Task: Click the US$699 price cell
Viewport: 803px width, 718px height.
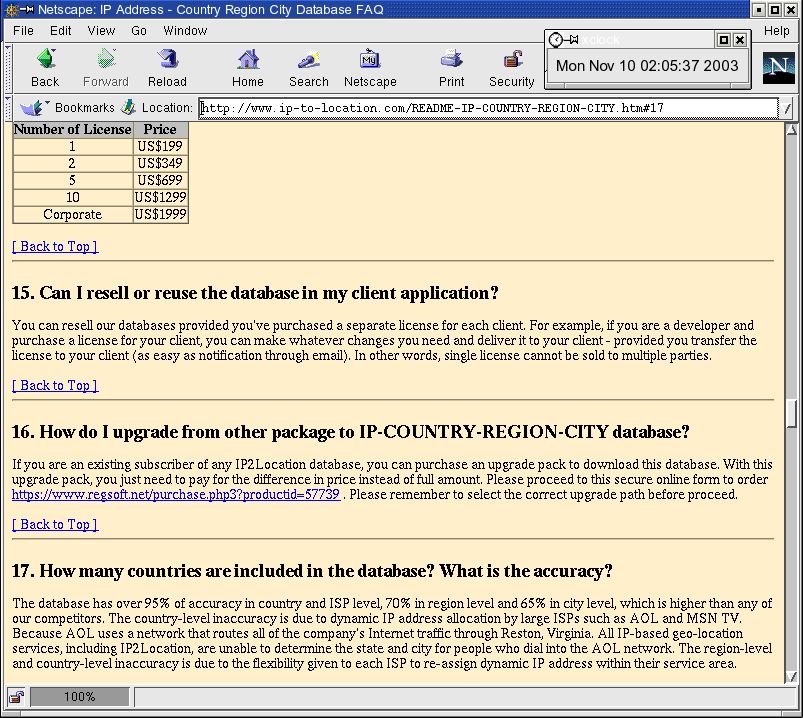Action: click(x=160, y=180)
